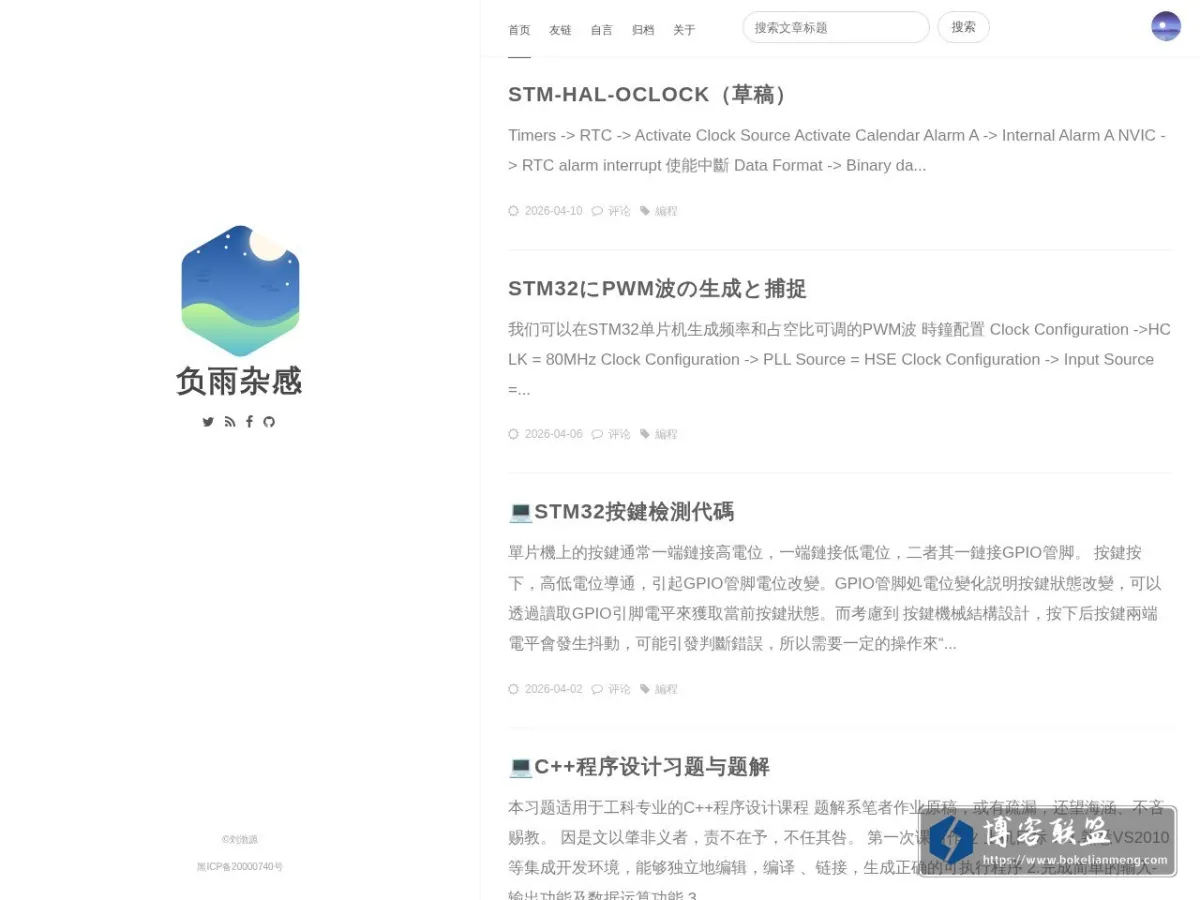1200x900 pixels.
Task: Click excerpt starting 我们可以在STM32单片机
Action: (x=839, y=359)
